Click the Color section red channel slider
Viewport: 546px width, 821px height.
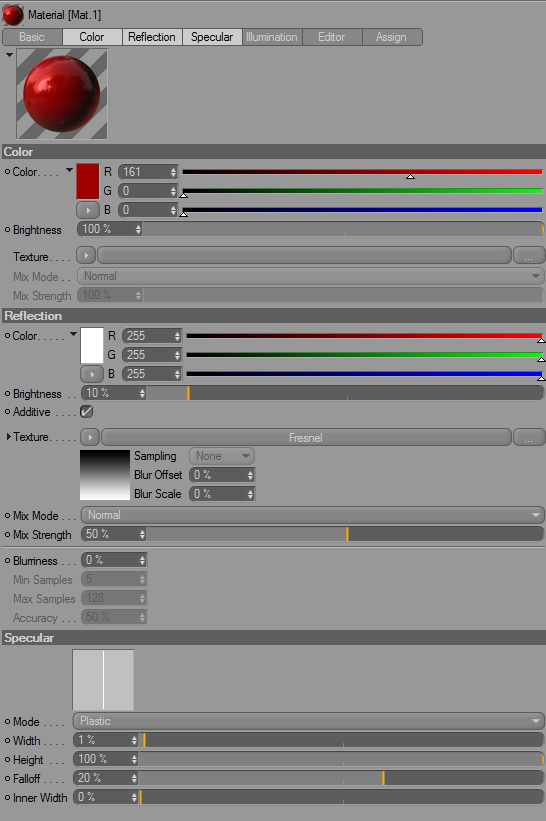click(x=362, y=172)
